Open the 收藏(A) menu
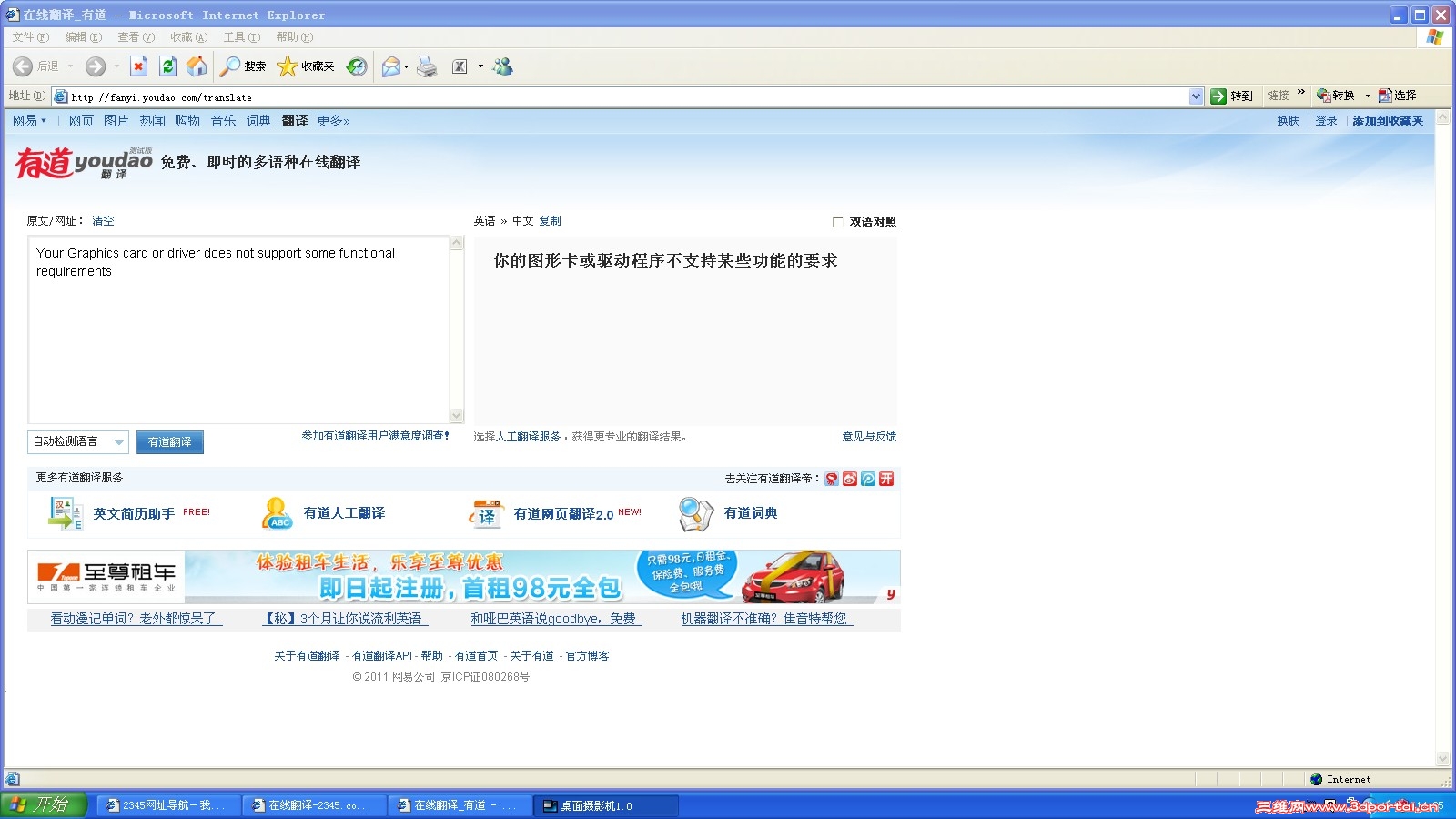 pos(189,37)
